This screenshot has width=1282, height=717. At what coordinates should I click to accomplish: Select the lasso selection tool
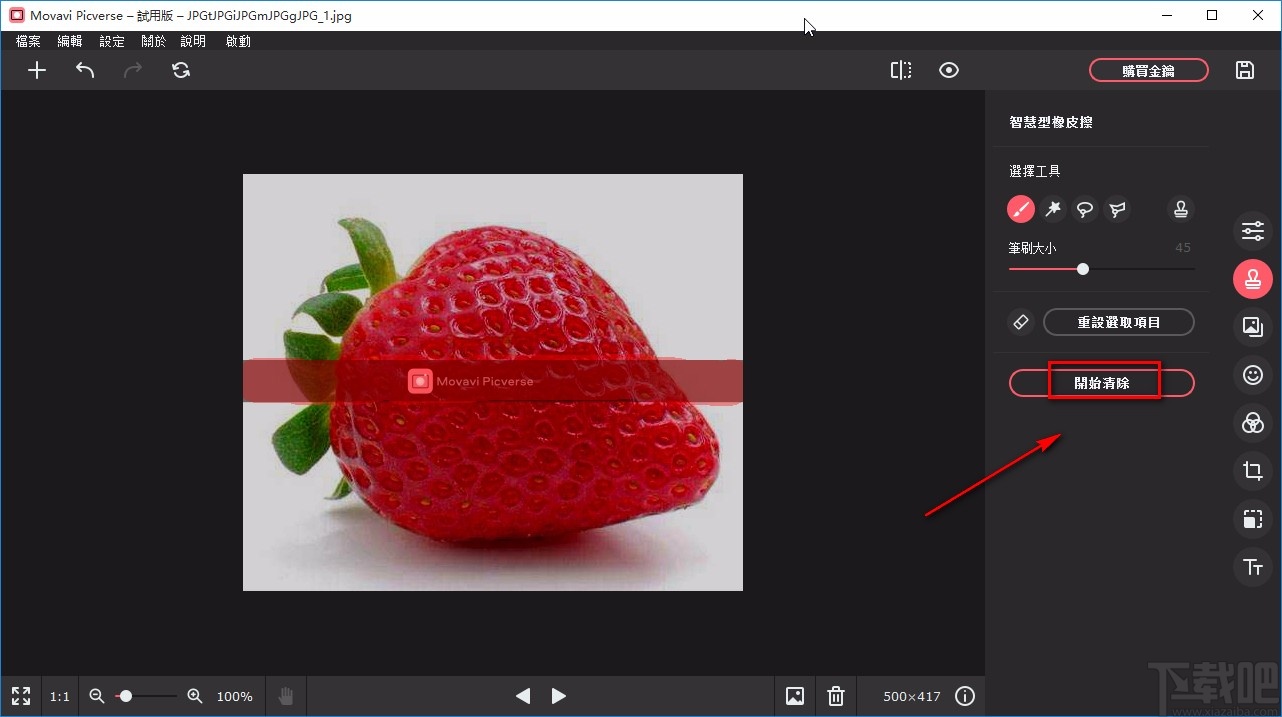click(x=1084, y=209)
